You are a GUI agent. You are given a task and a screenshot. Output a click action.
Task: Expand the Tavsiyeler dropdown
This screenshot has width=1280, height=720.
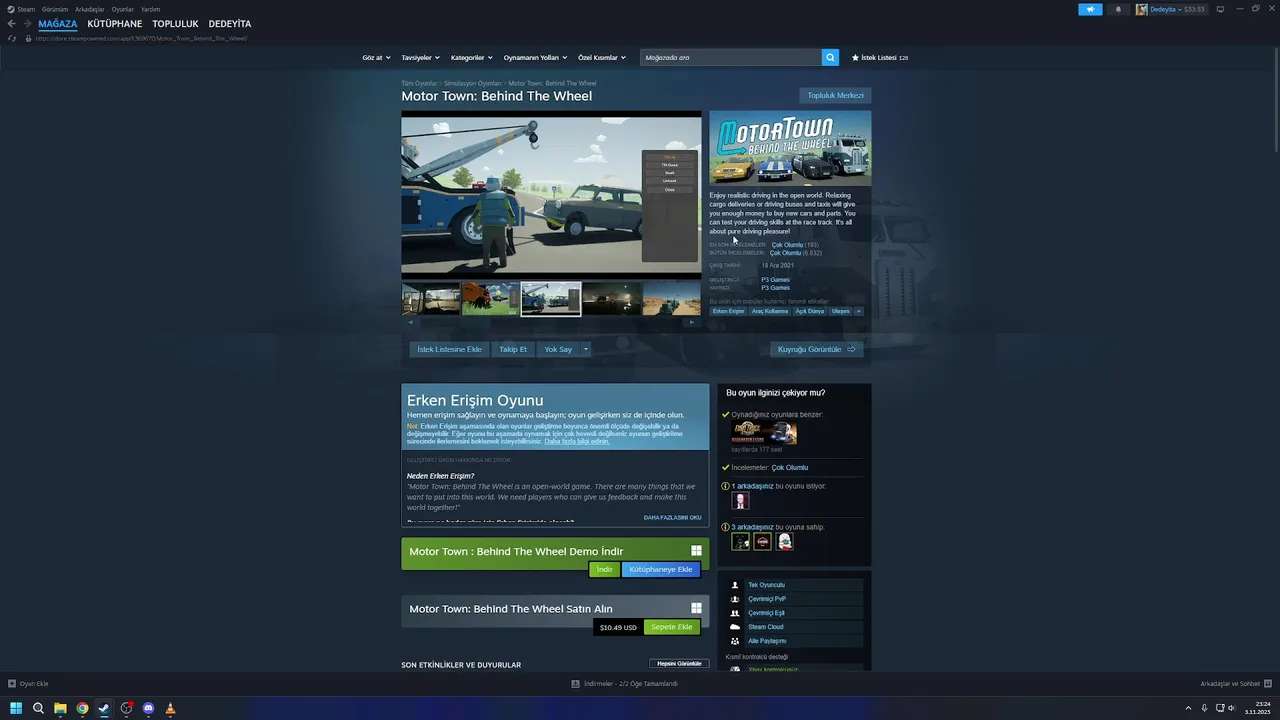(421, 58)
